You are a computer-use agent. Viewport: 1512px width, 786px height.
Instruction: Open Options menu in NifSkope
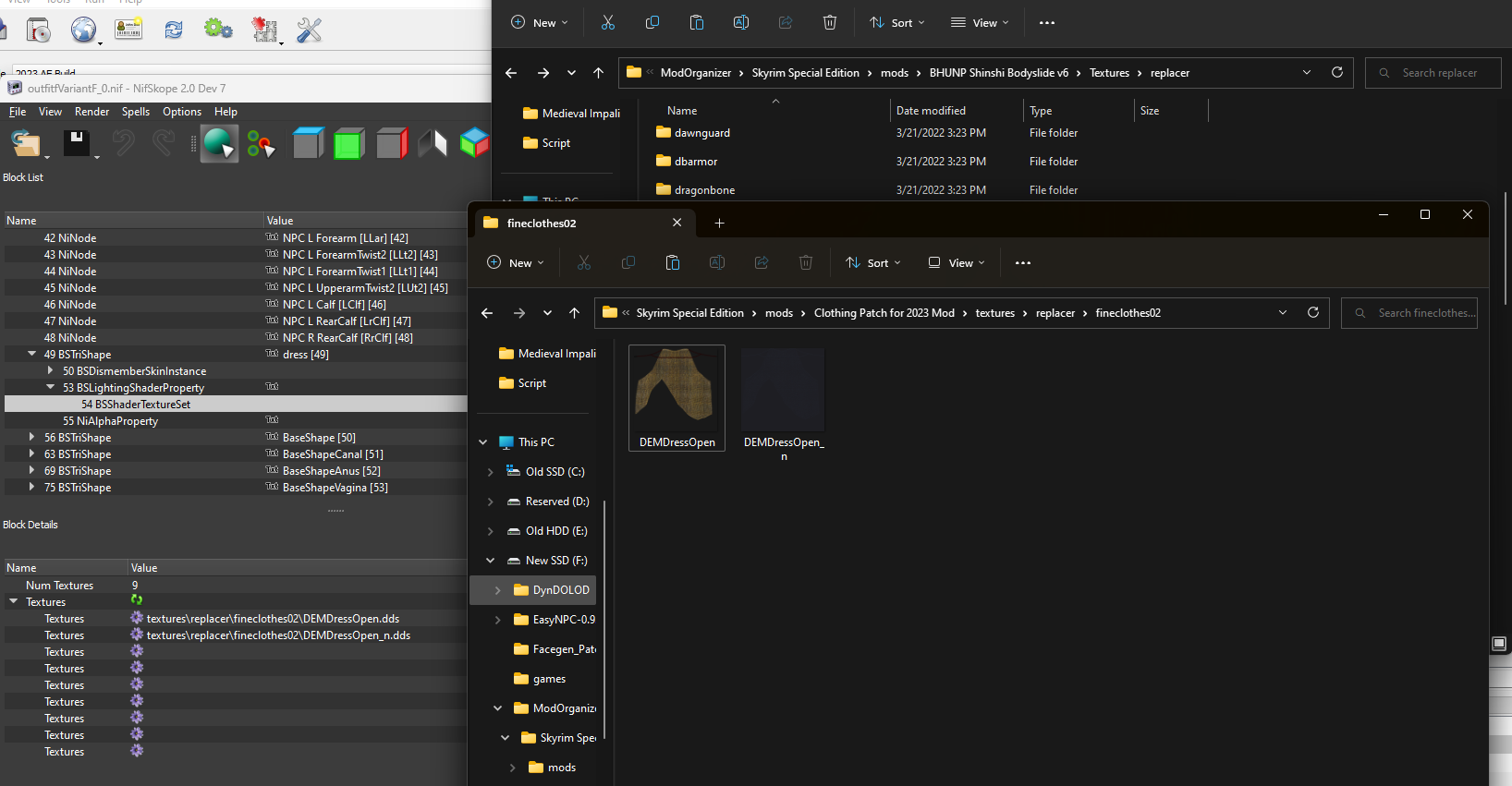point(182,112)
